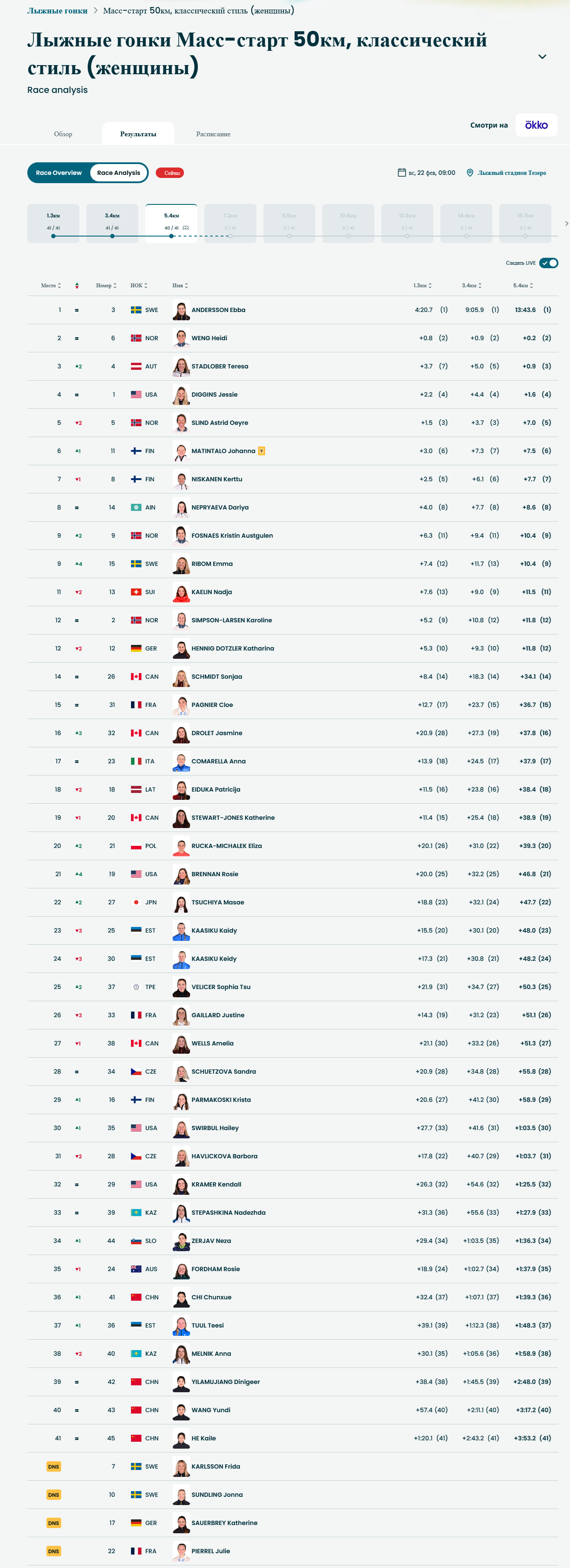Click the DNS badge for KARLSSON Frida
570x1568 pixels.
53,1466
